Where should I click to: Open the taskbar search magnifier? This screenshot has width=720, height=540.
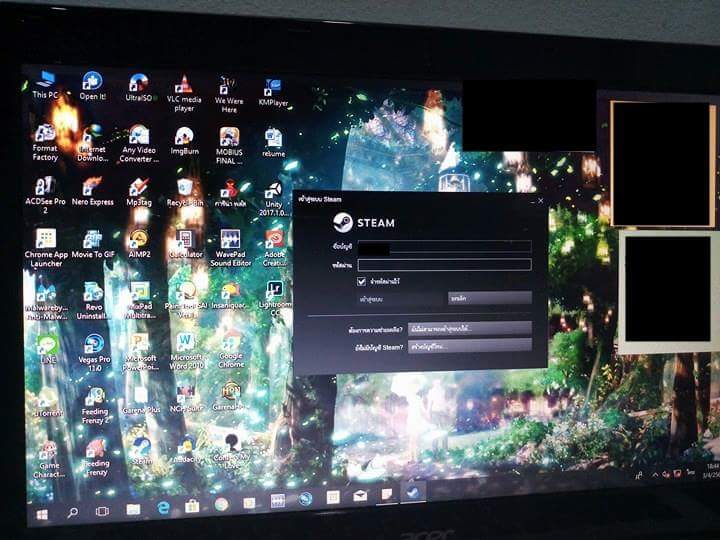click(72, 512)
